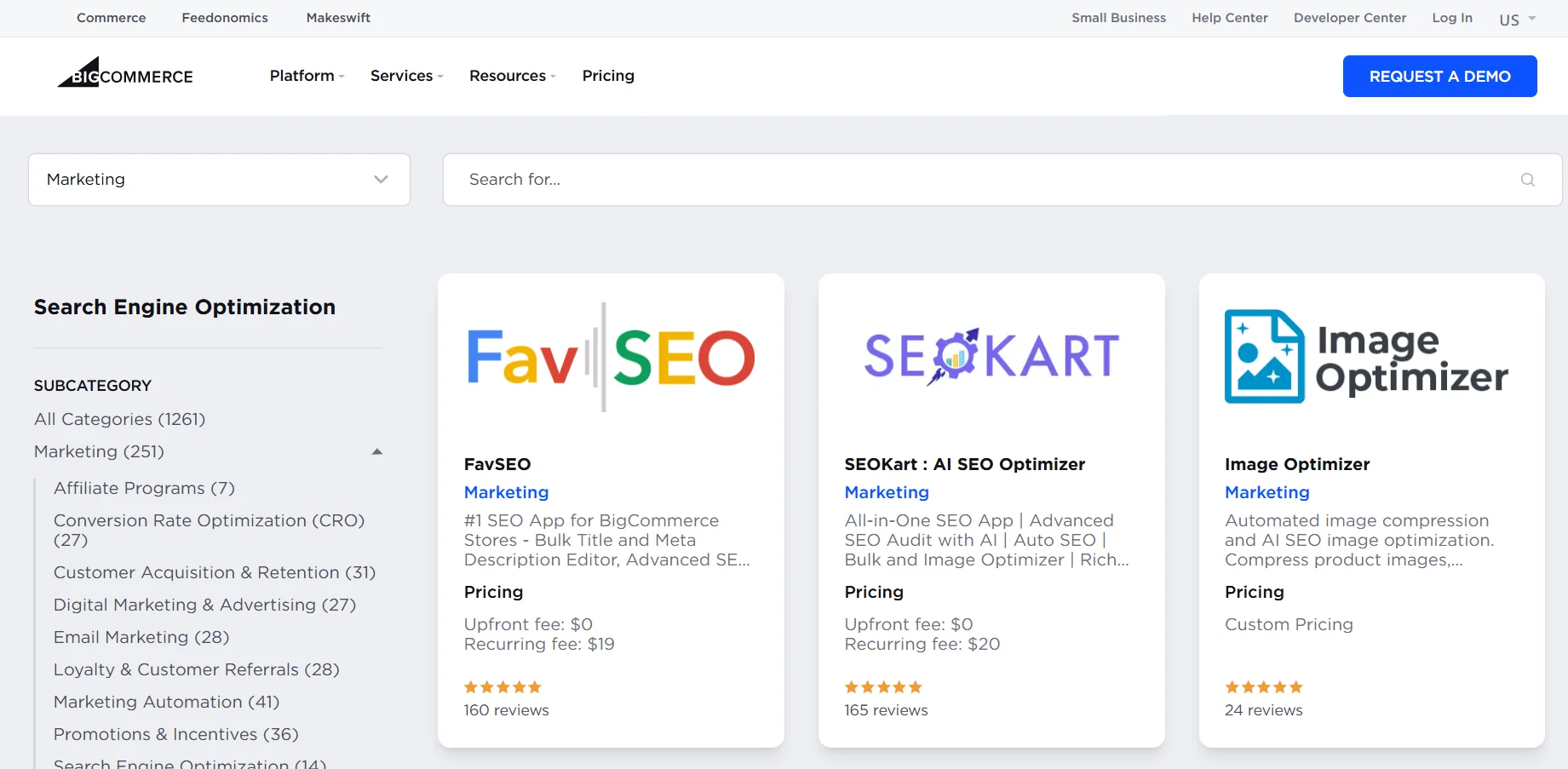Open the FavSEO app via its logo
The width and height of the screenshot is (1568, 769).
[x=610, y=357]
